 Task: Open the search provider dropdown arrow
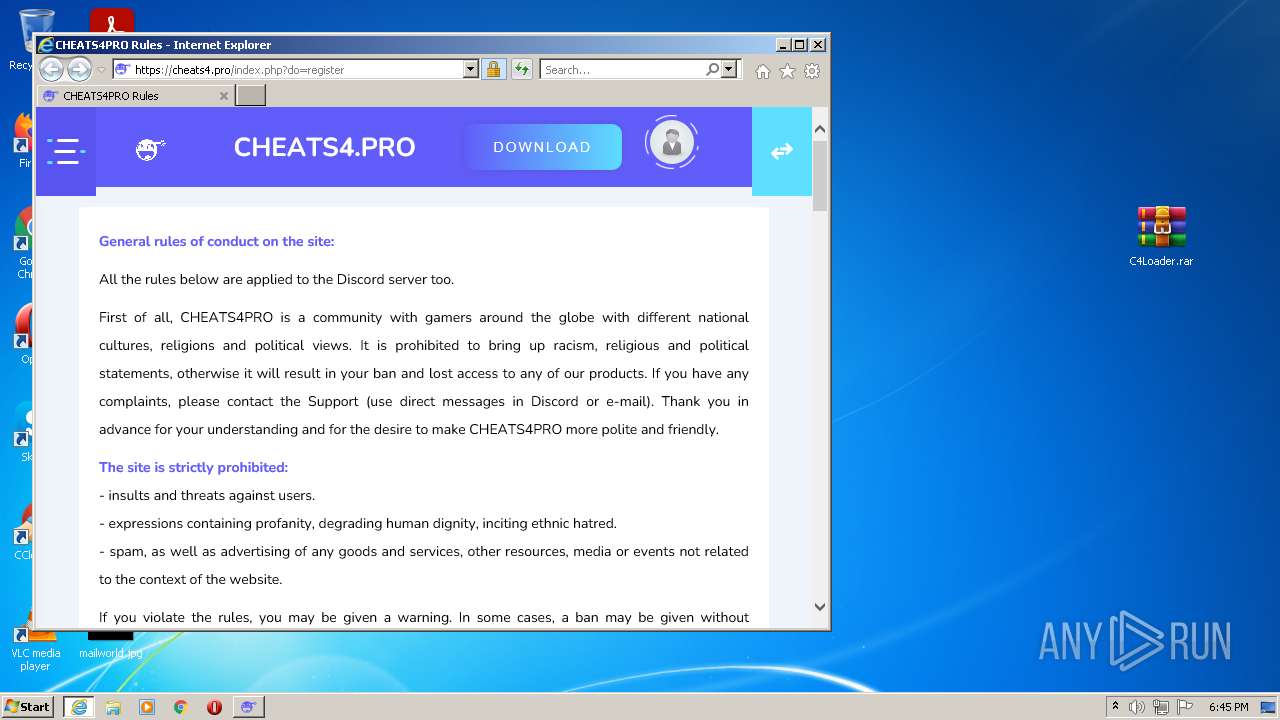coord(729,69)
